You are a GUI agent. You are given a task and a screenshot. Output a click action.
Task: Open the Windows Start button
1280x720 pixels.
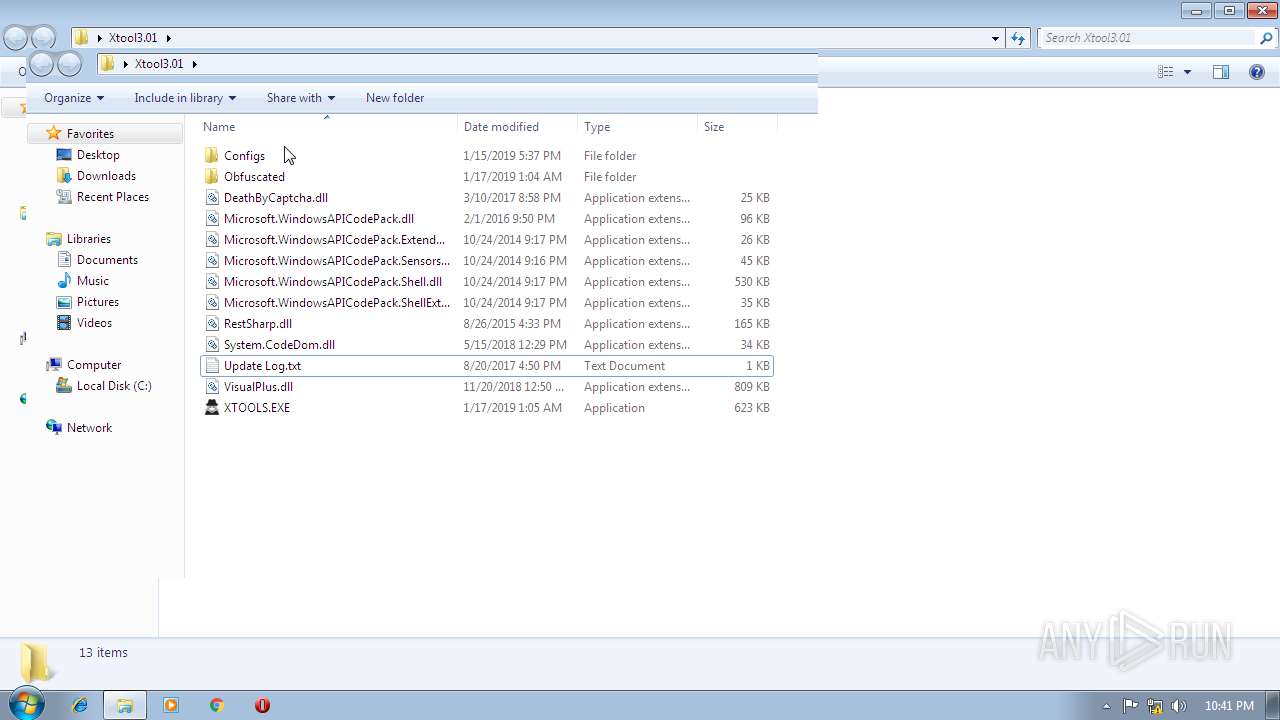pos(26,705)
